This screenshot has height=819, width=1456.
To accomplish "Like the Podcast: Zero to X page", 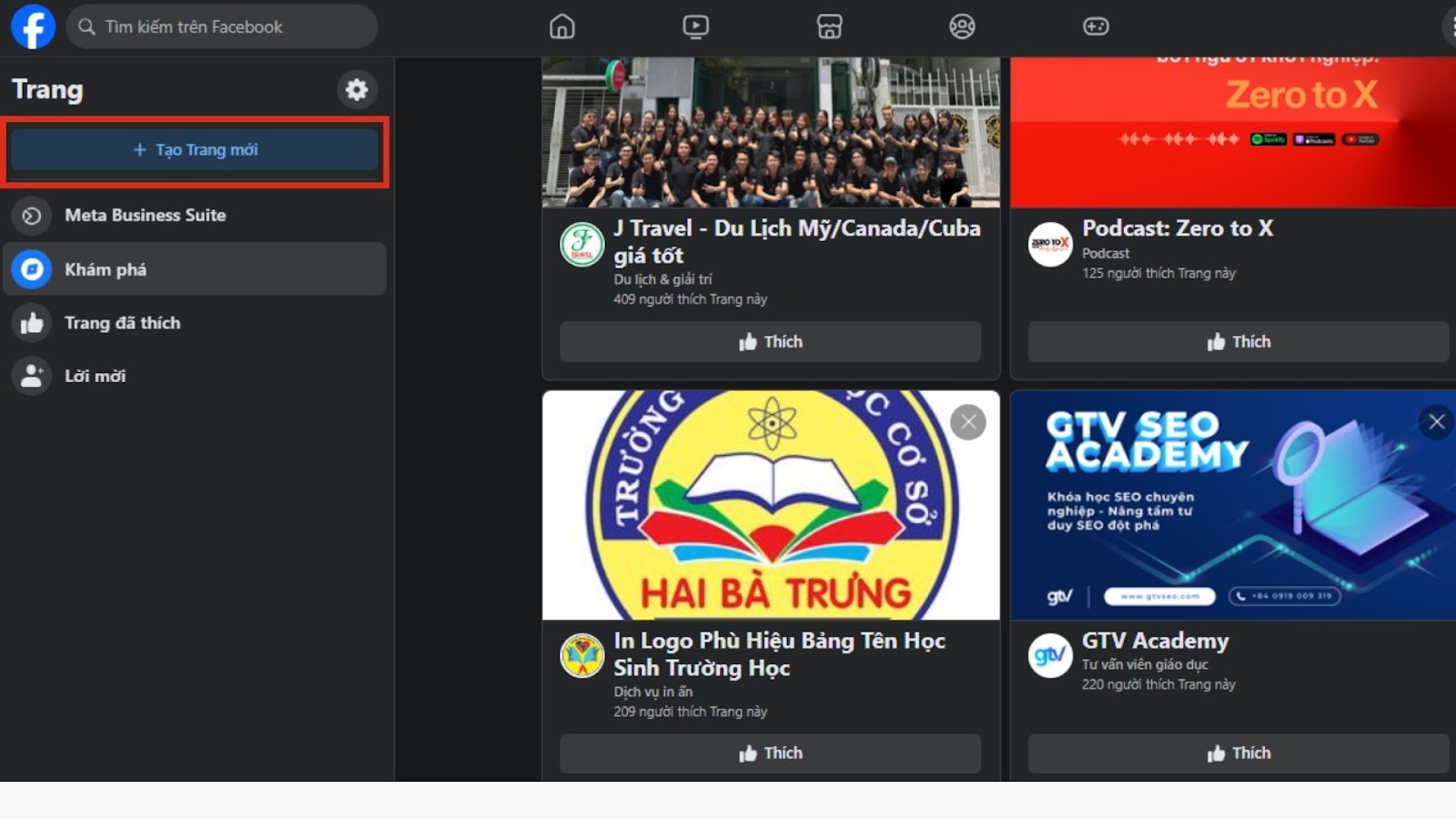I will tap(1237, 341).
